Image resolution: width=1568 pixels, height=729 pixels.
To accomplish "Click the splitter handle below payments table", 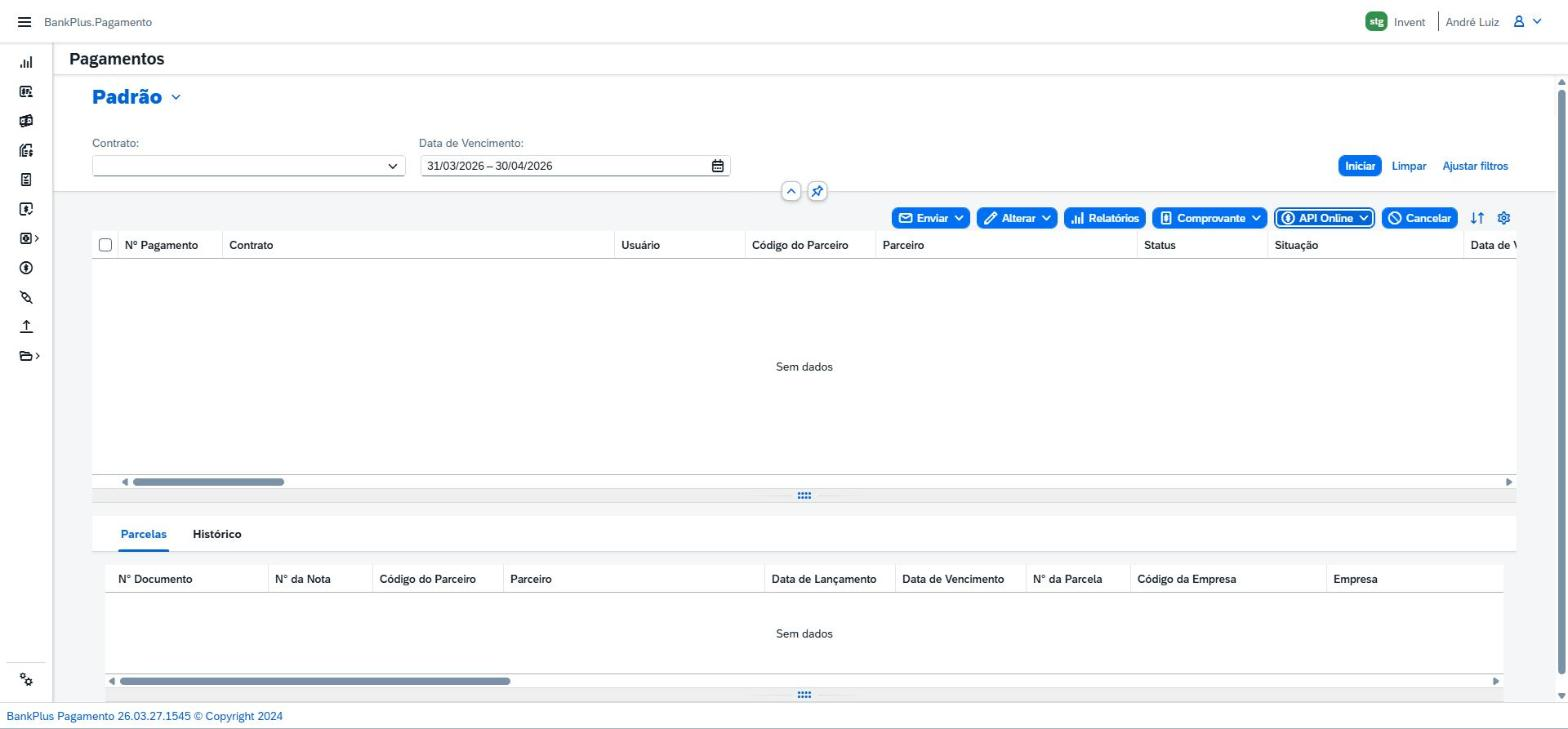I will 804,496.
